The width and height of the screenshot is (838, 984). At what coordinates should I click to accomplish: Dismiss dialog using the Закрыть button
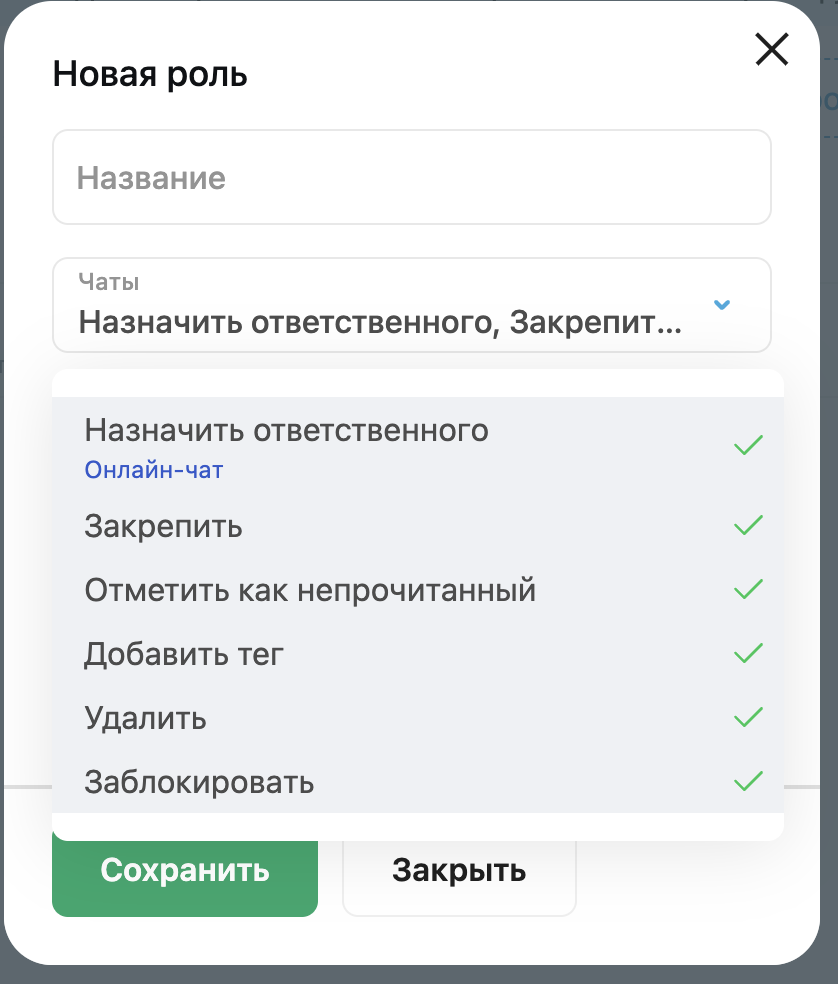coord(459,878)
